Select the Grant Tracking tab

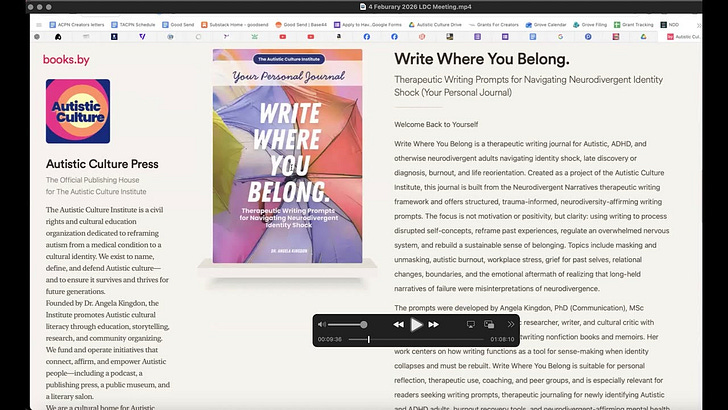click(635, 23)
